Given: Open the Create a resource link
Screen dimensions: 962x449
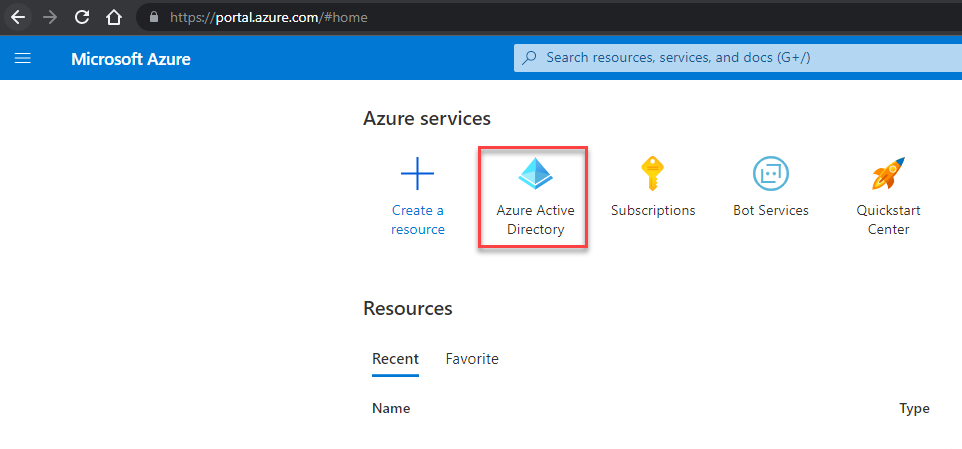Looking at the screenshot, I should [x=418, y=220].
